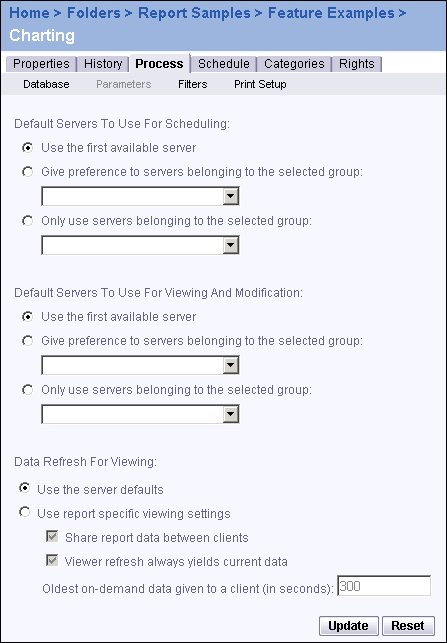Toggle 'Viewer refresh always yields current data'
The image size is (447, 643).
52,560
